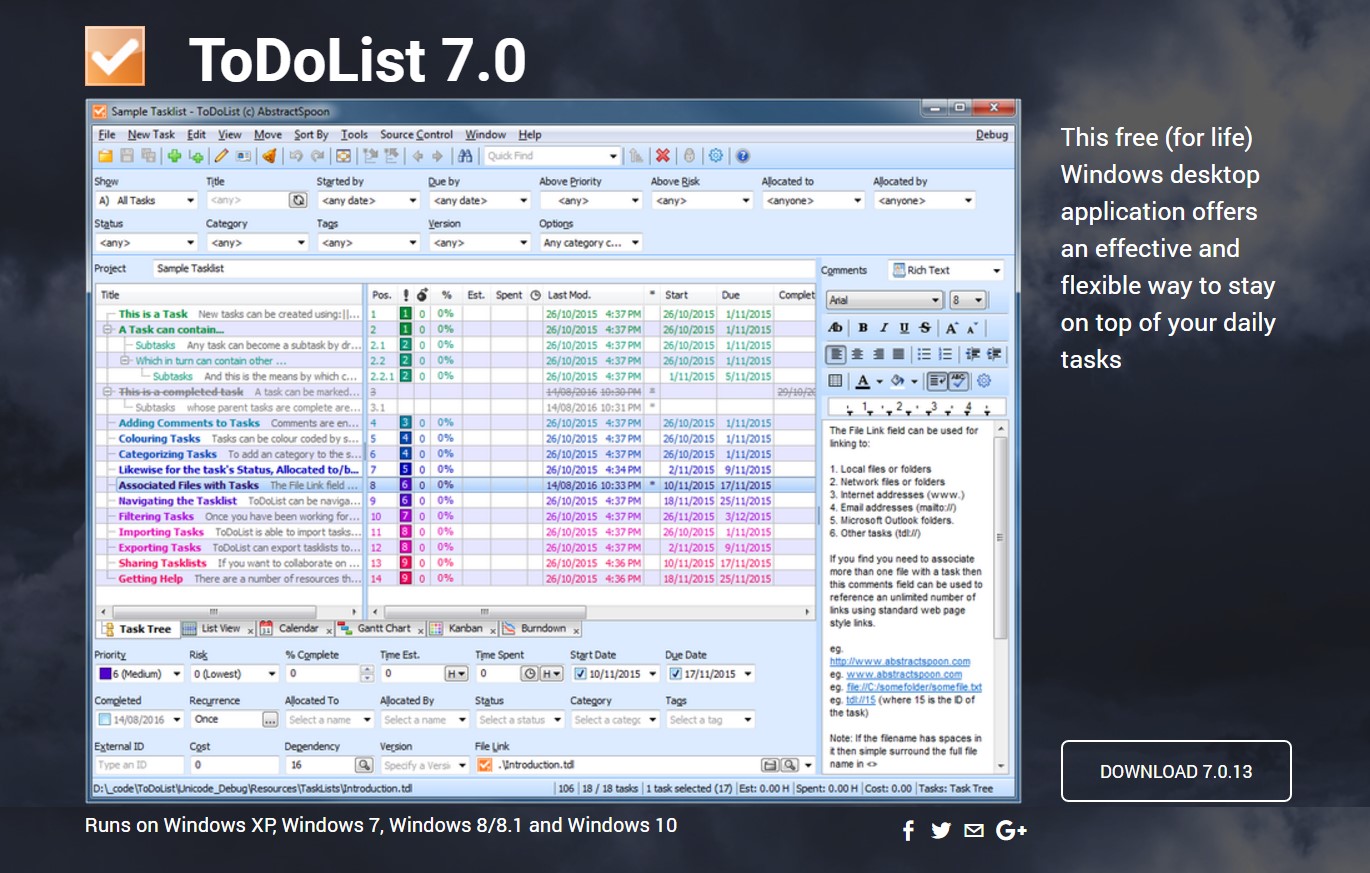Click the pencil Edit Task icon
The image size is (1370, 873).
221,156
